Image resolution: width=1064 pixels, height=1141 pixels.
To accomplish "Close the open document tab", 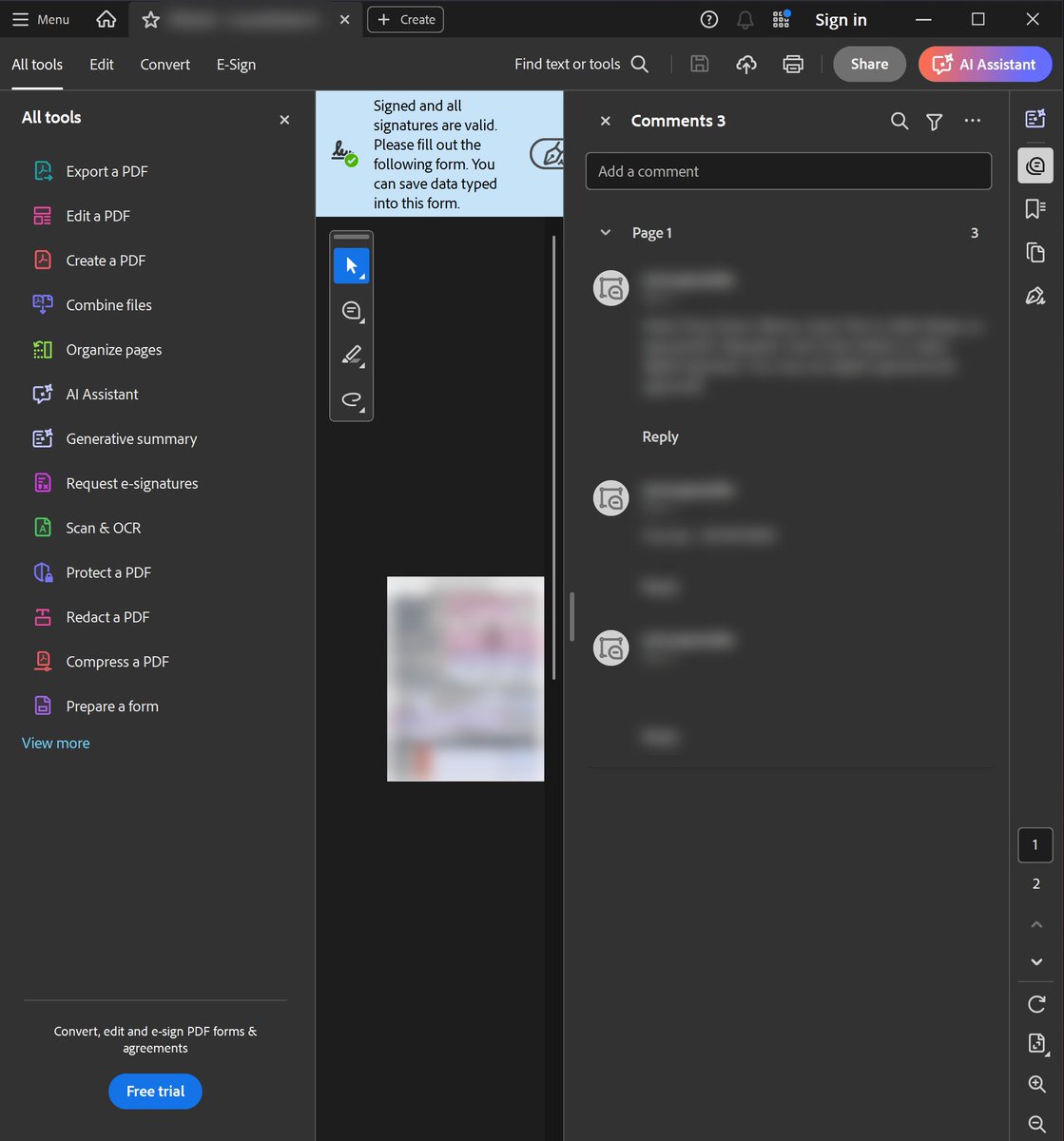I will pyautogui.click(x=344, y=19).
